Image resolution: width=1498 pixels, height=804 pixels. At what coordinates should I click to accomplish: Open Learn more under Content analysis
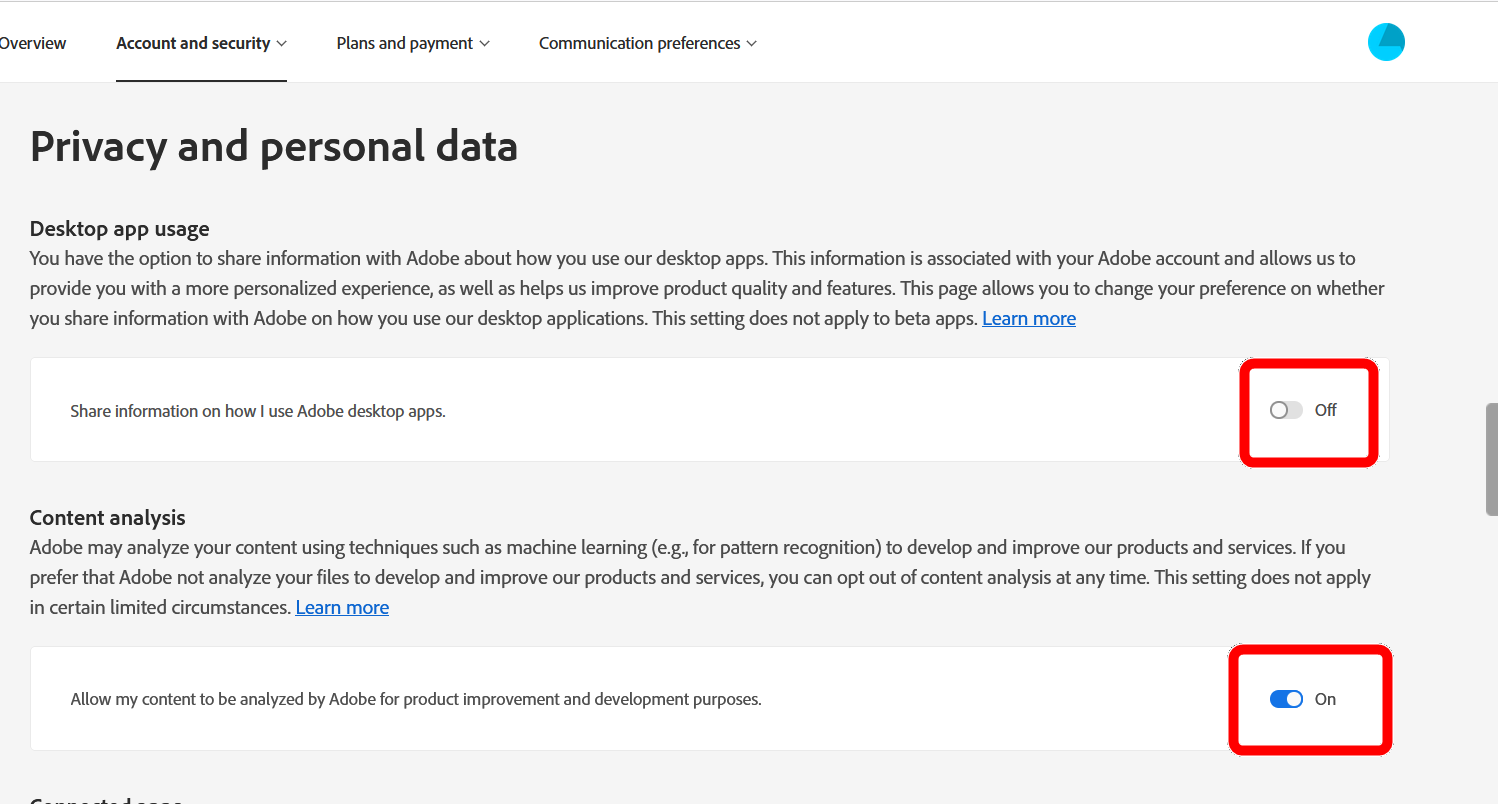click(x=342, y=607)
